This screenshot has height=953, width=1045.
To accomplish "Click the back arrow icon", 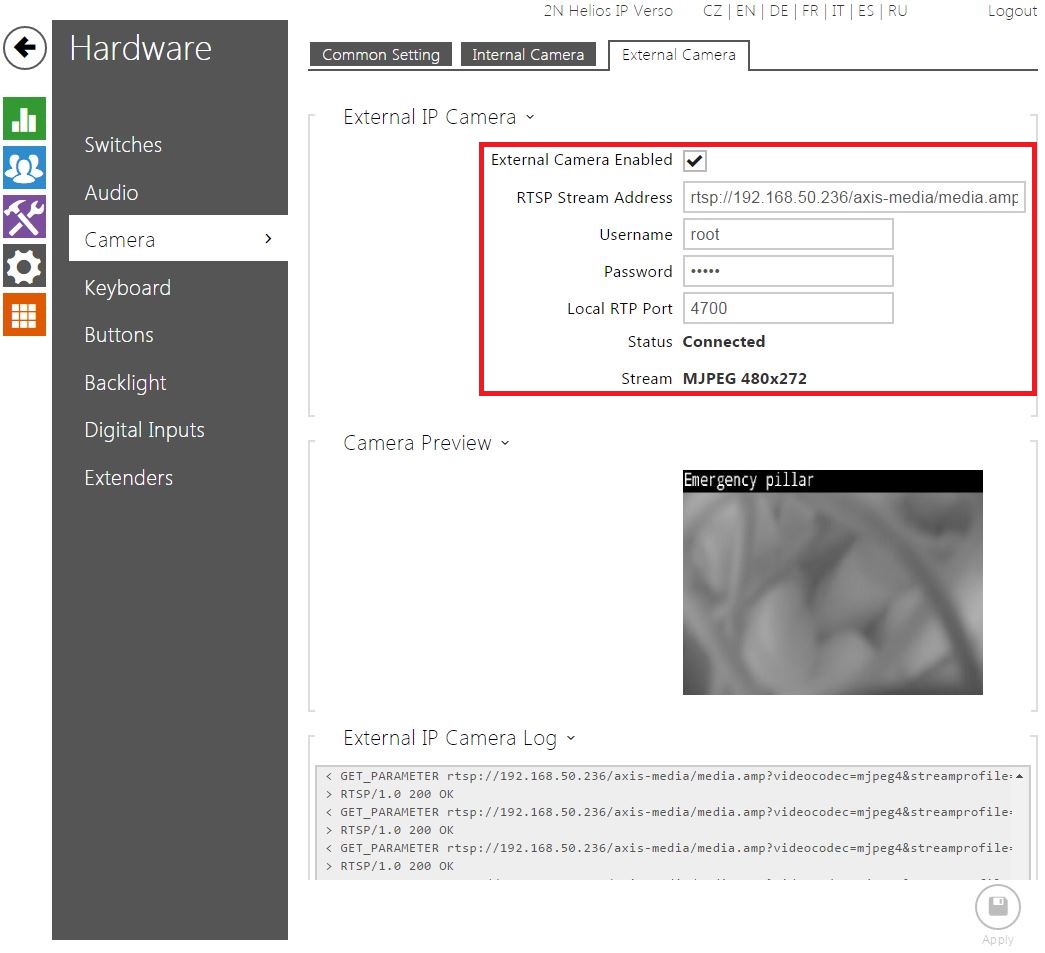I will [25, 48].
